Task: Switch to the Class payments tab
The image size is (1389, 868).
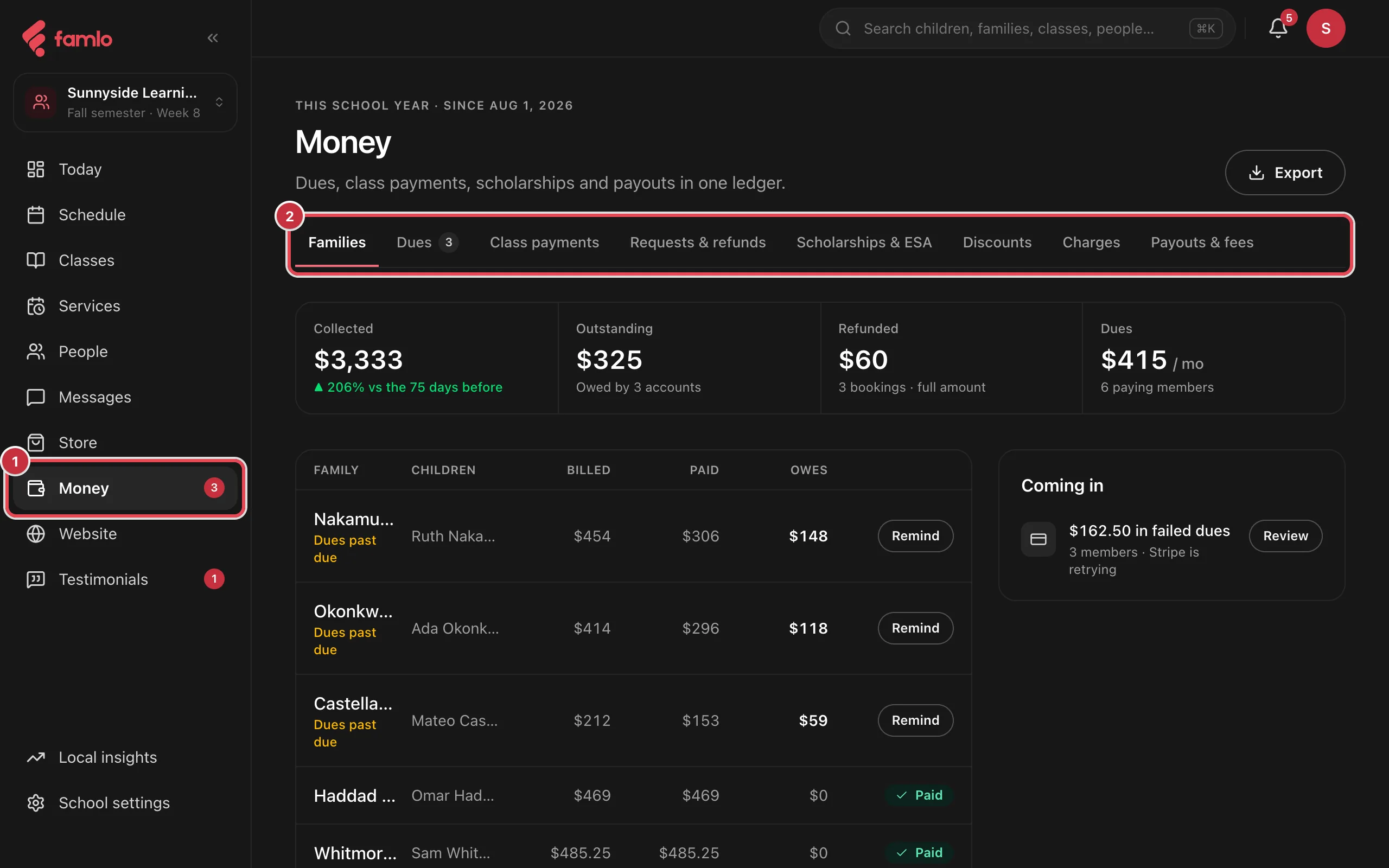Action: [544, 242]
